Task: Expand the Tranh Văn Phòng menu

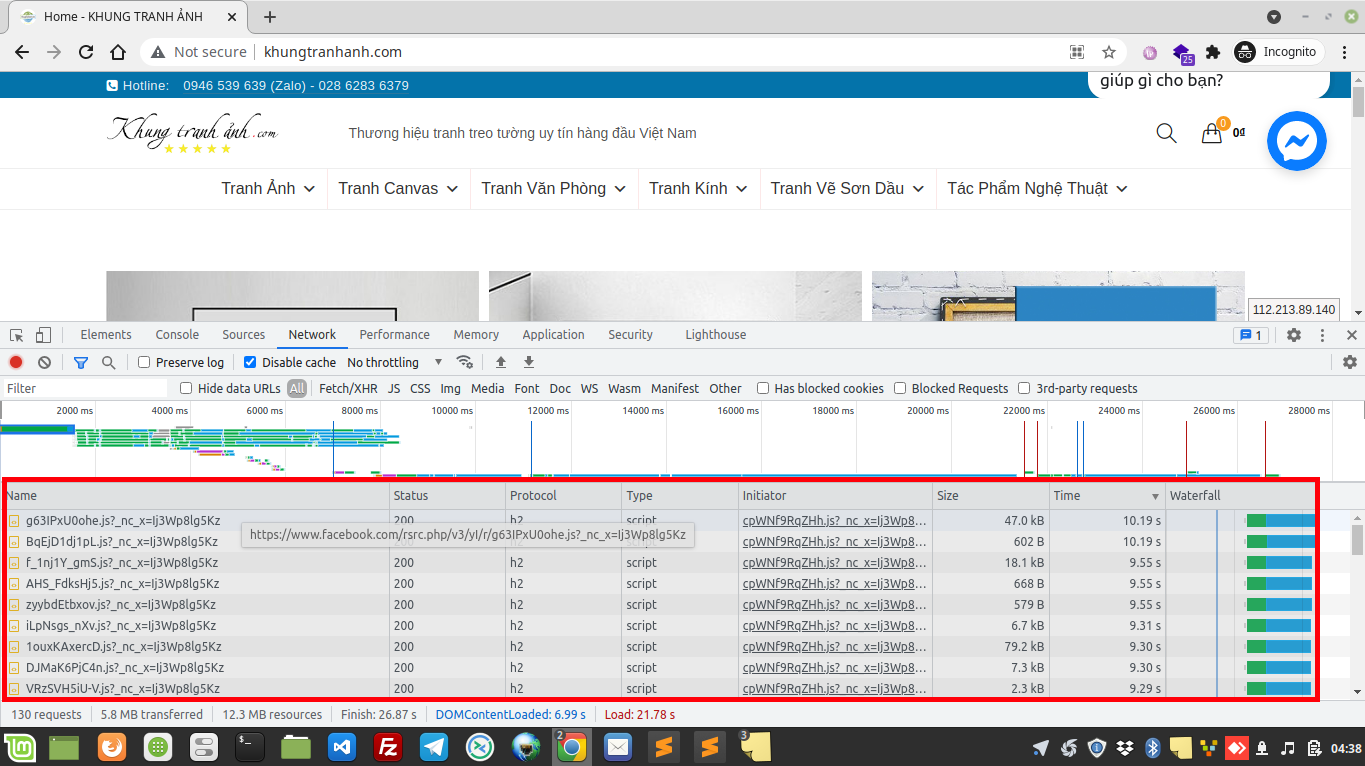Action: (x=553, y=188)
